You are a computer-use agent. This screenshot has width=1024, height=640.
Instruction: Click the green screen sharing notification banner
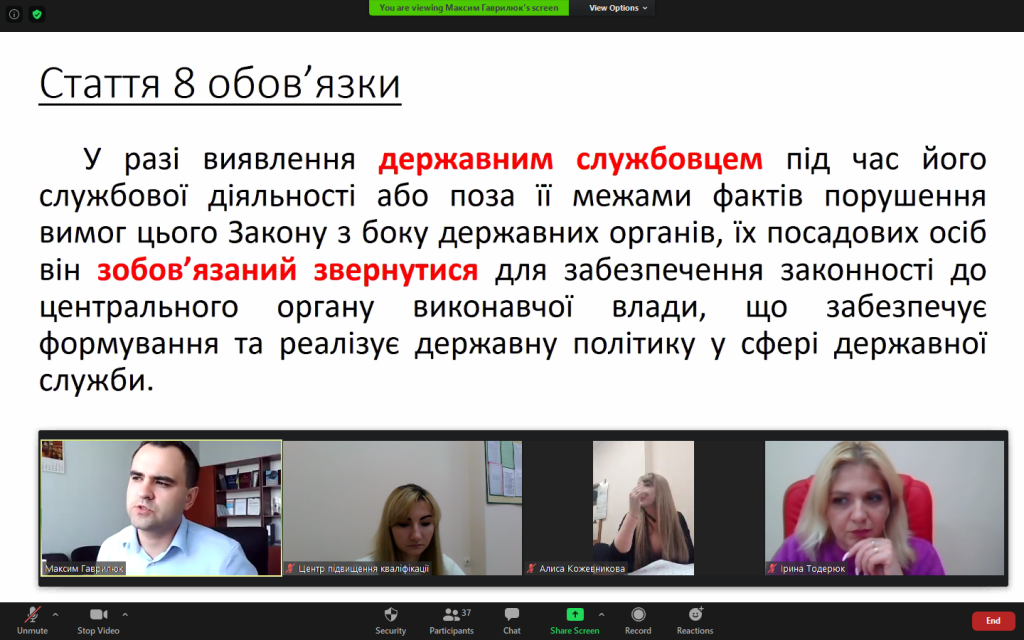coord(469,8)
